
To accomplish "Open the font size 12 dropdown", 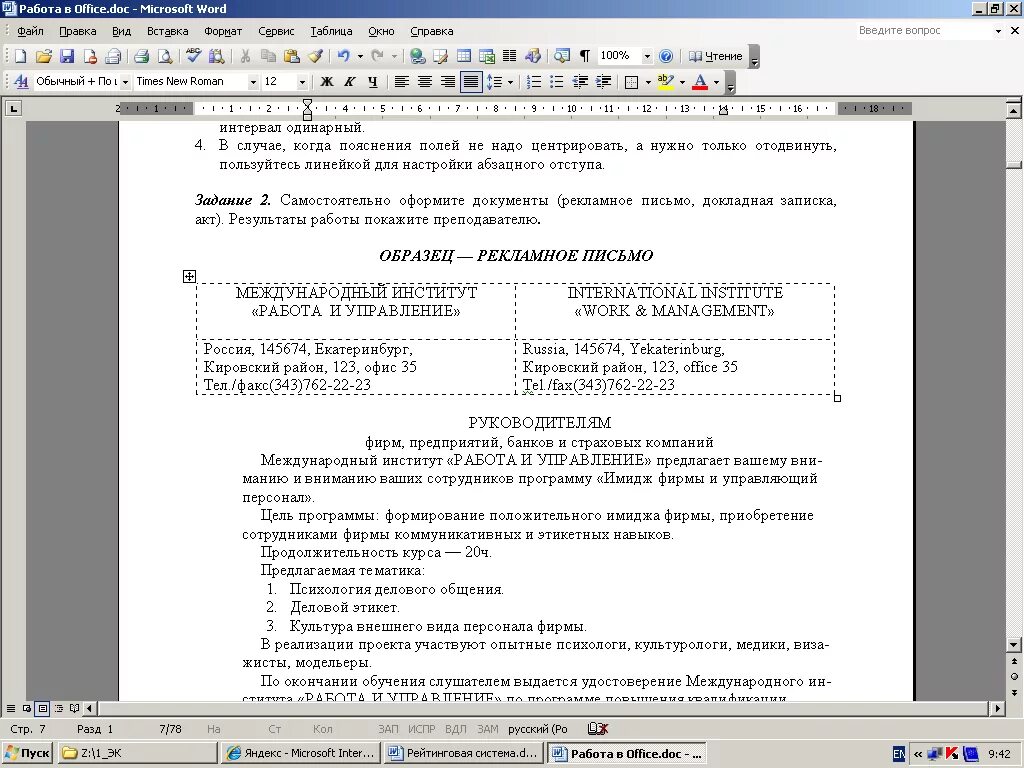I will [x=302, y=82].
